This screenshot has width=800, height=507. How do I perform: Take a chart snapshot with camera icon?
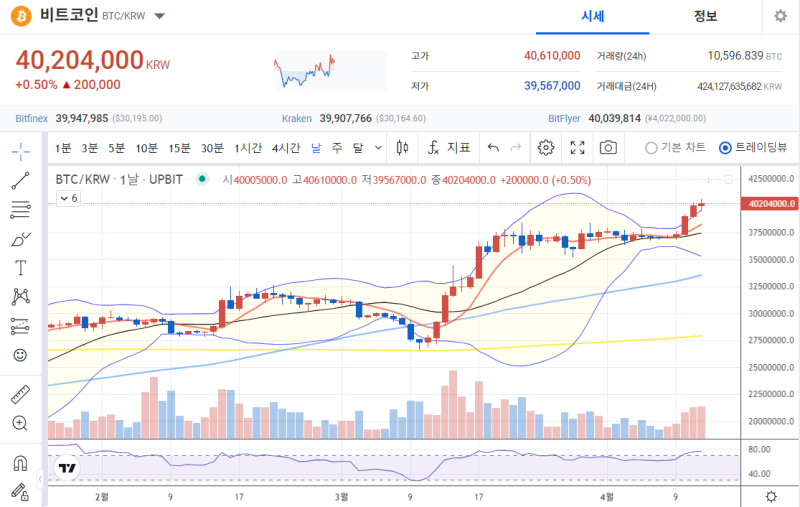(608, 148)
